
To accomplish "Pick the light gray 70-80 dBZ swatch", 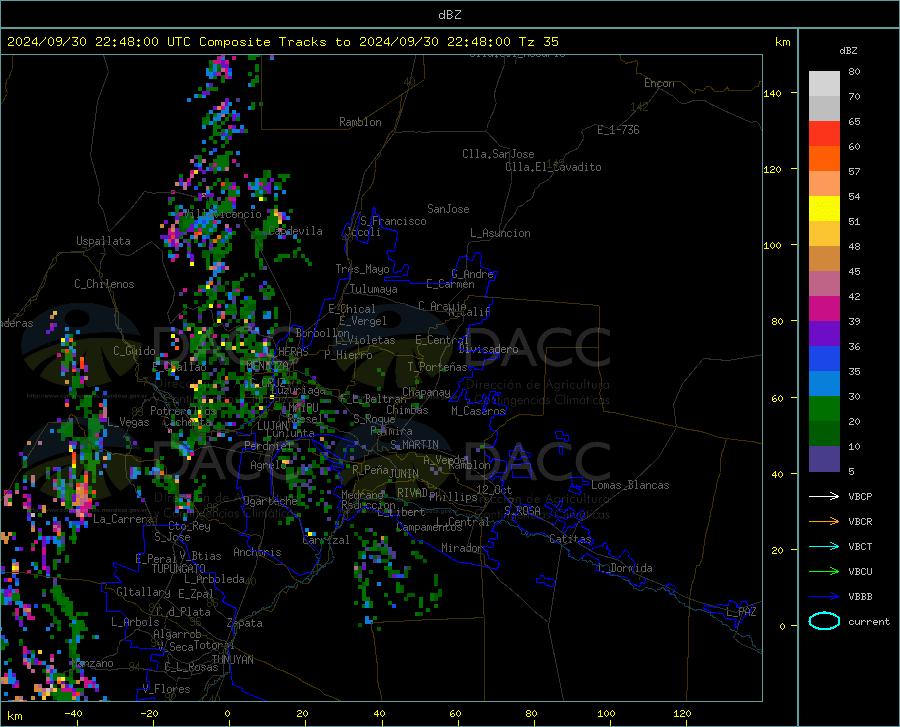I will pos(824,84).
